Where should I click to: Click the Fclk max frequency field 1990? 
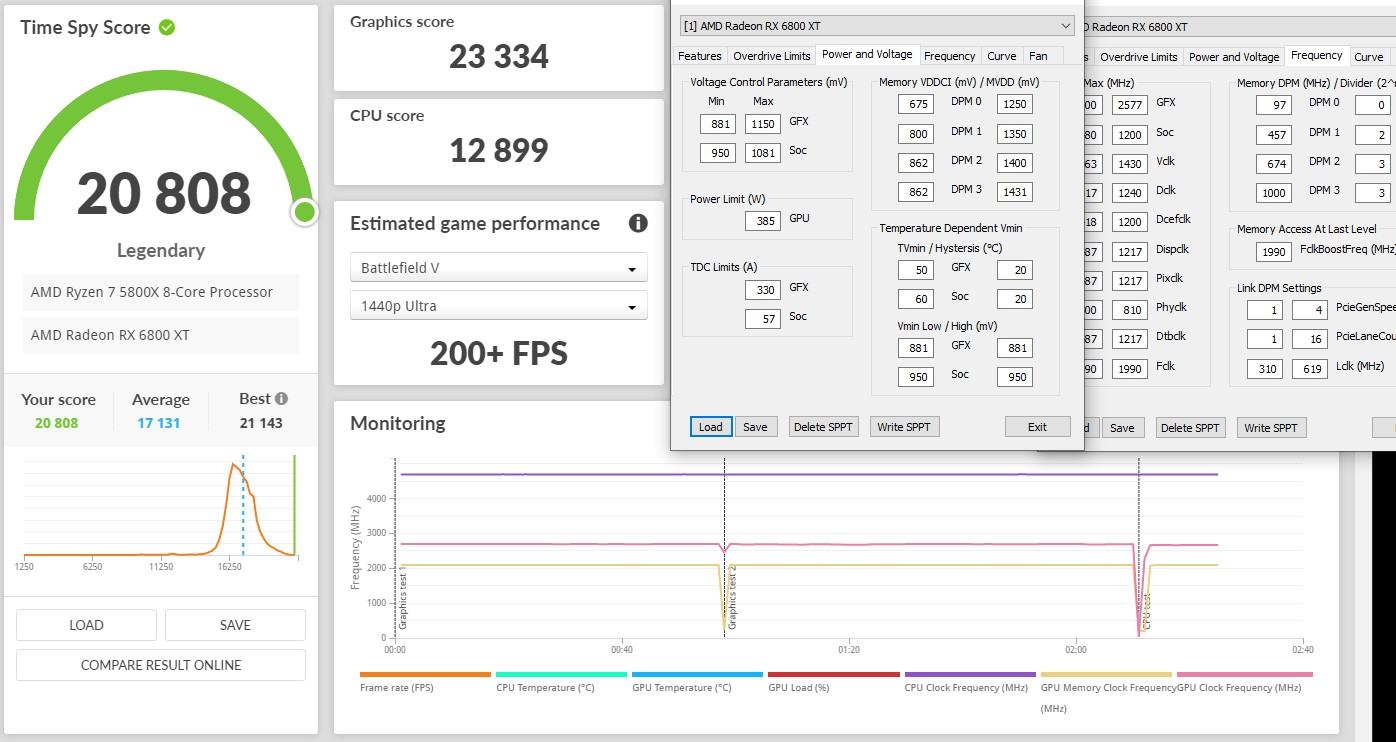pos(1130,369)
